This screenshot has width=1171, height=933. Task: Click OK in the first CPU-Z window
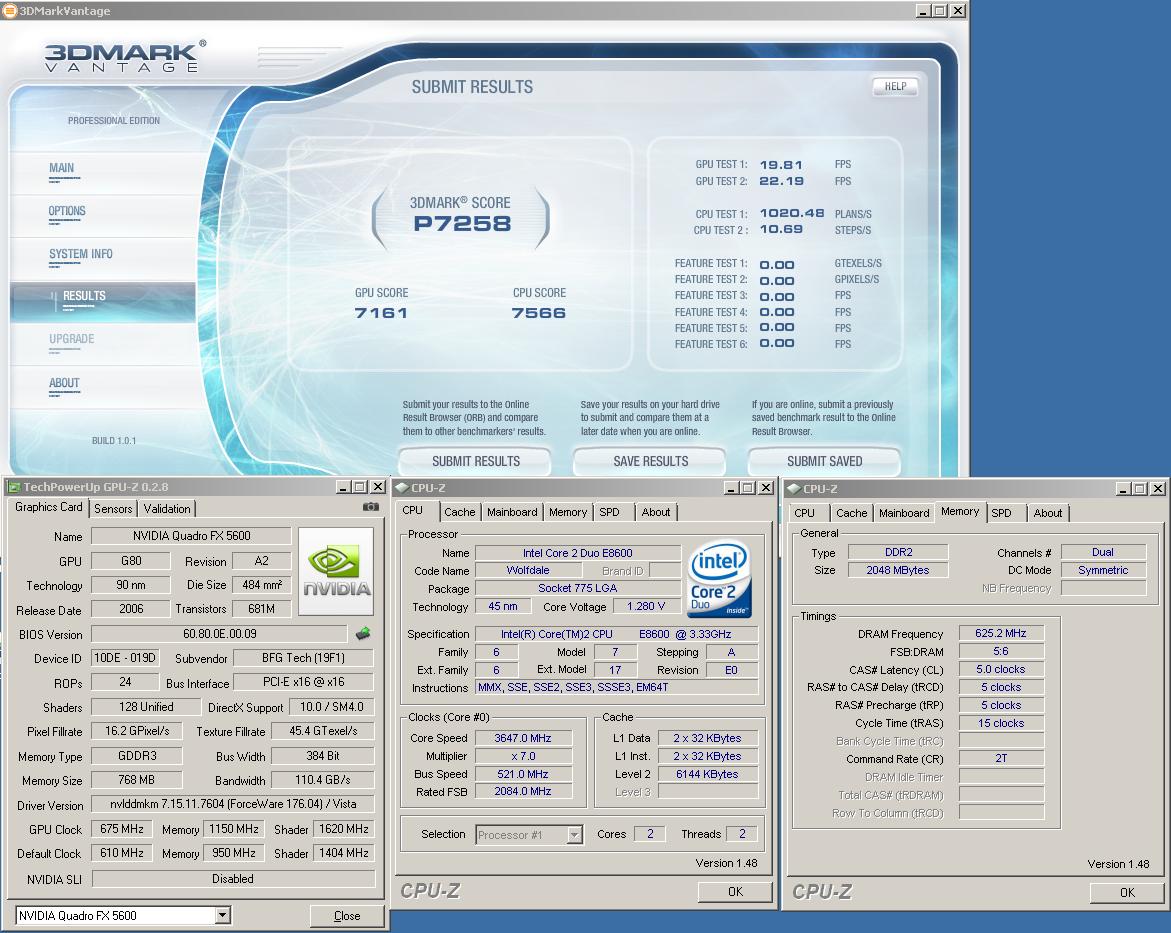coord(735,891)
